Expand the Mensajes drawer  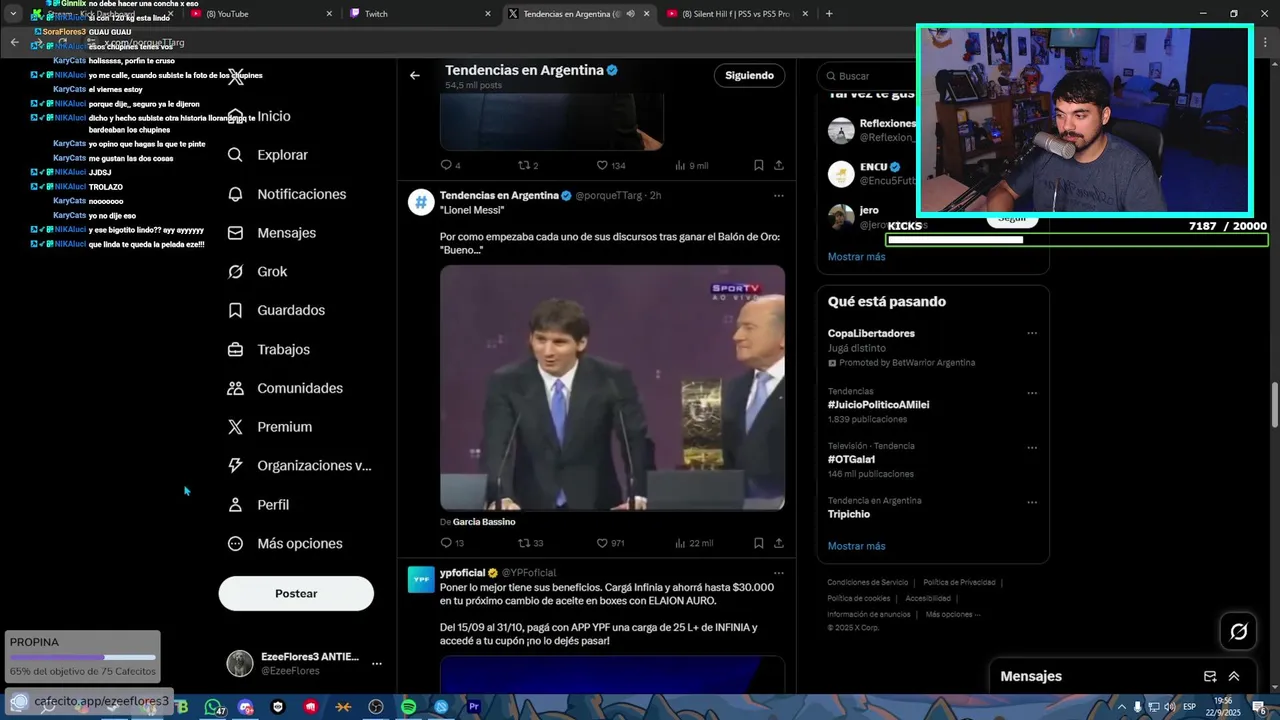pyautogui.click(x=1234, y=677)
